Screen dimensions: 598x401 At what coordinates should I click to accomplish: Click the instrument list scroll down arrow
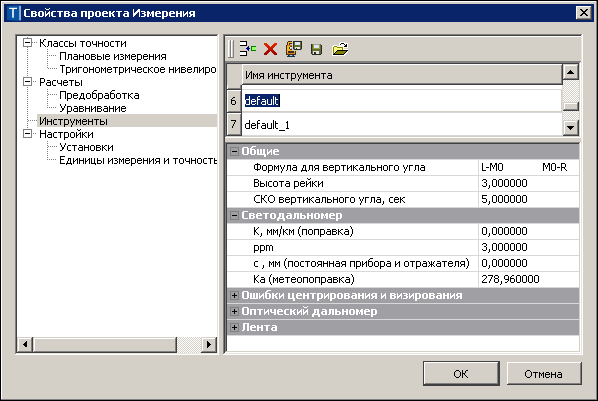coord(571,127)
